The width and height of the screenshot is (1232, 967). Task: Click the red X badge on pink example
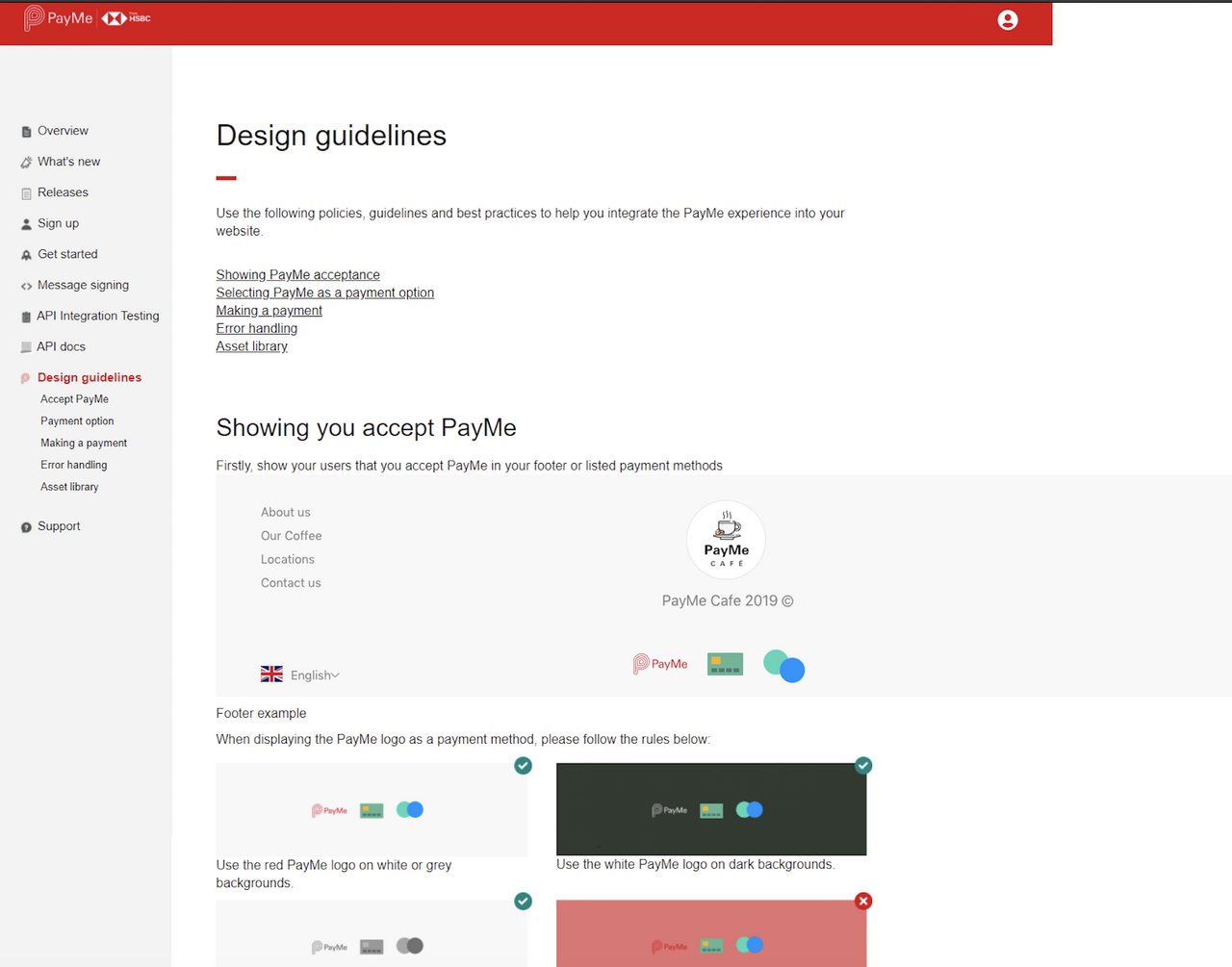tap(863, 901)
